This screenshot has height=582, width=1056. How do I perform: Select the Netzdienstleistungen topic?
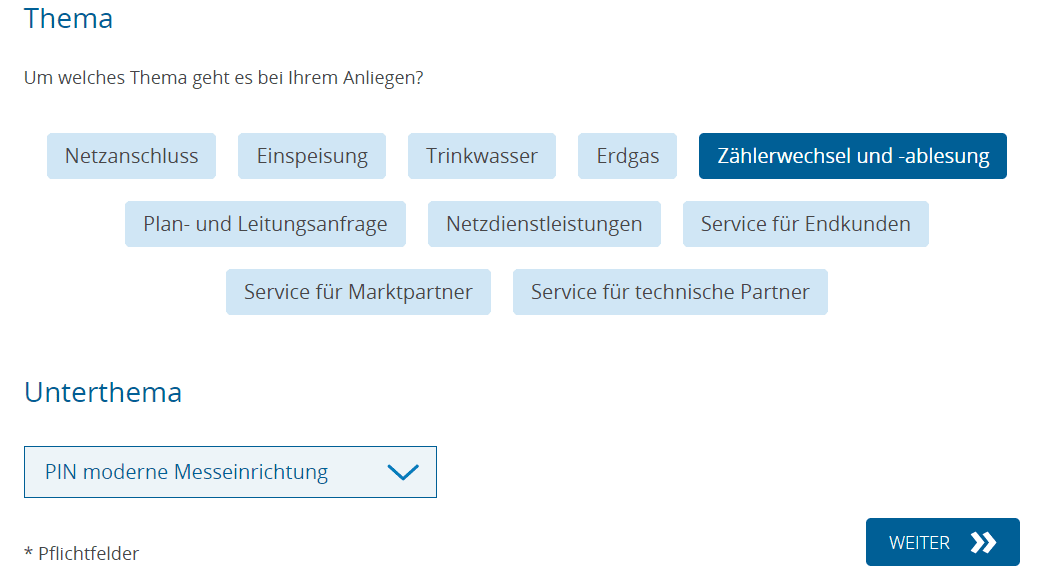coord(544,224)
